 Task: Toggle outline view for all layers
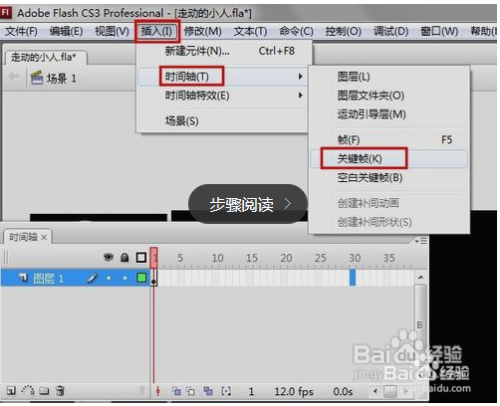(x=141, y=257)
